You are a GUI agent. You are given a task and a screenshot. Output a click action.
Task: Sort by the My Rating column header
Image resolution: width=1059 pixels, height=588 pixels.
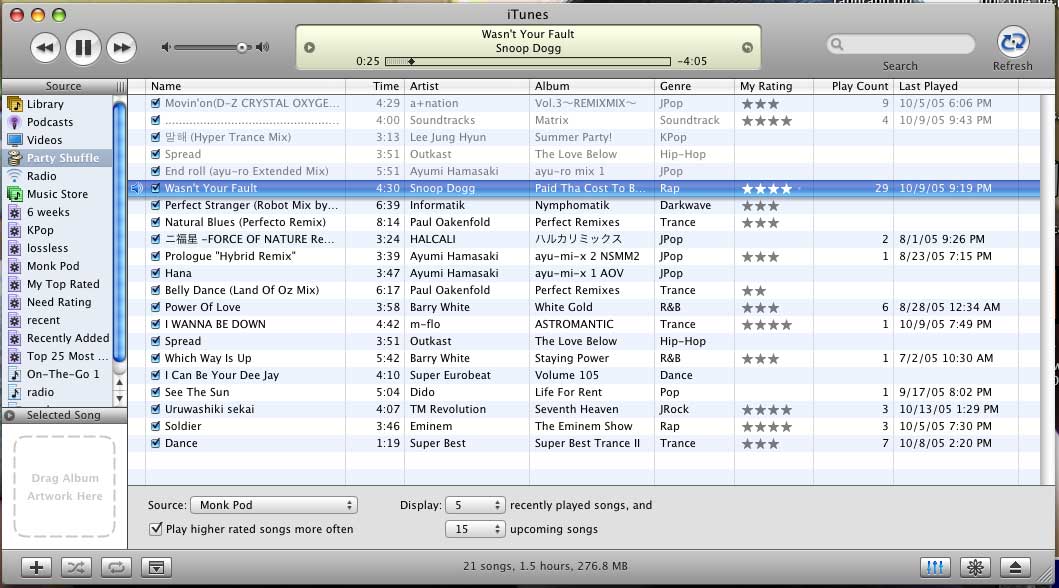click(774, 86)
